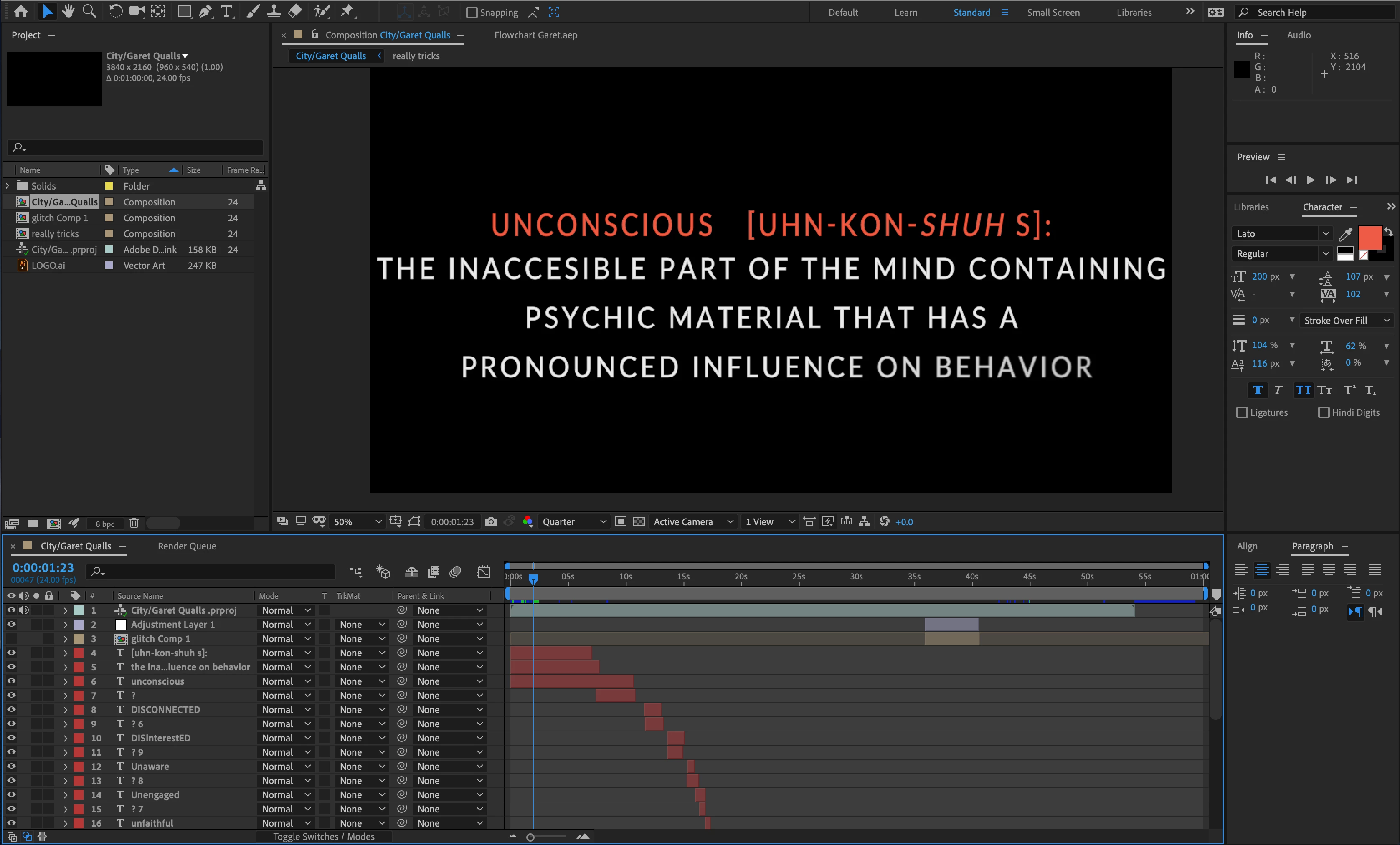The width and height of the screenshot is (1400, 845).
Task: Enable the Snapping checkbox
Action: [x=472, y=13]
